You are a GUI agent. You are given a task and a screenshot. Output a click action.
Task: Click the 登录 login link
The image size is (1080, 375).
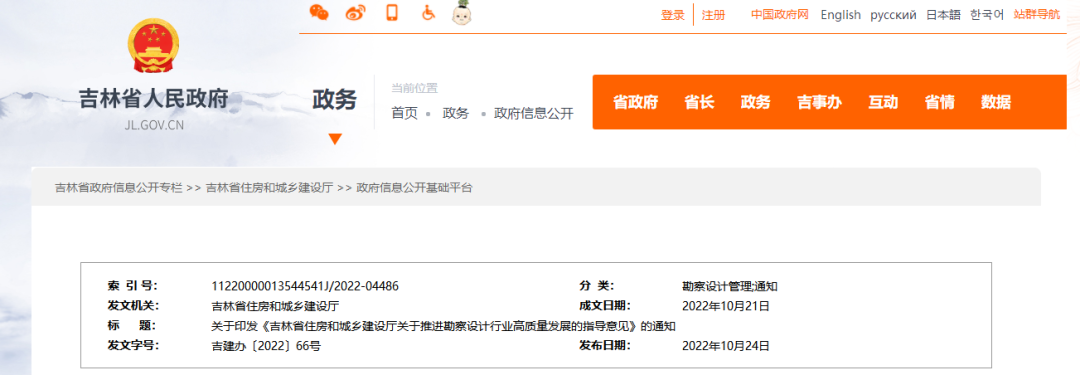[x=672, y=15]
